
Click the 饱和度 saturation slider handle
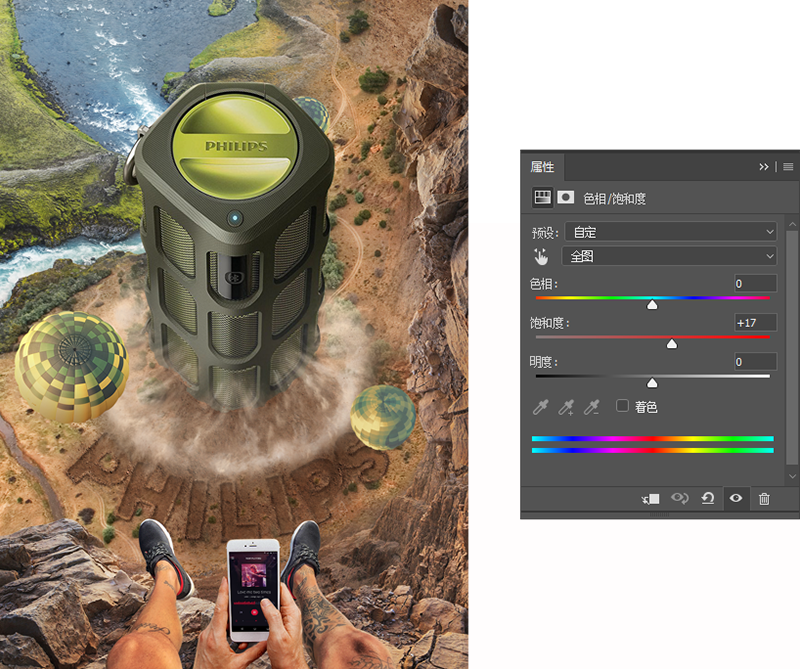(672, 344)
